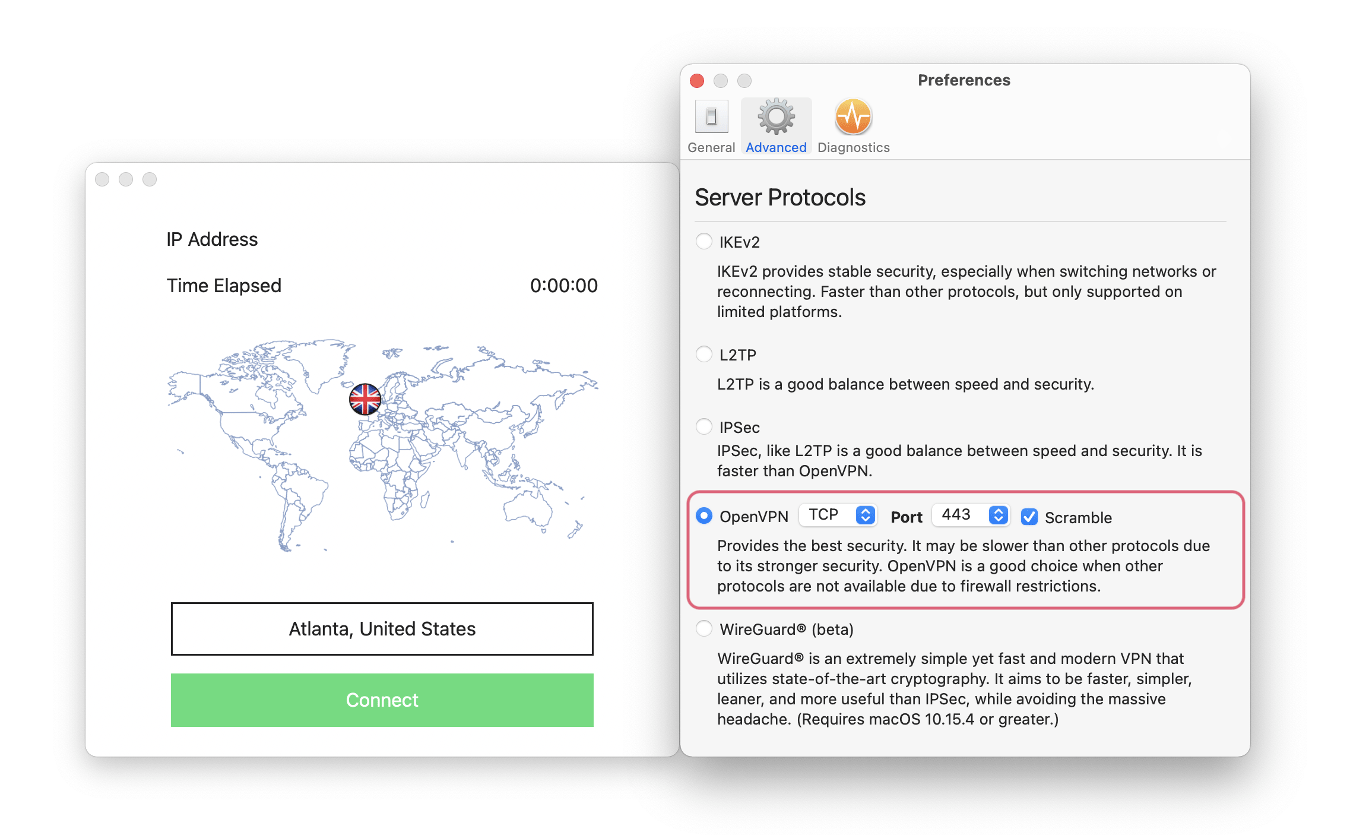This screenshot has height=835, width=1350.
Task: Click the elapsed time display
Action: [564, 285]
